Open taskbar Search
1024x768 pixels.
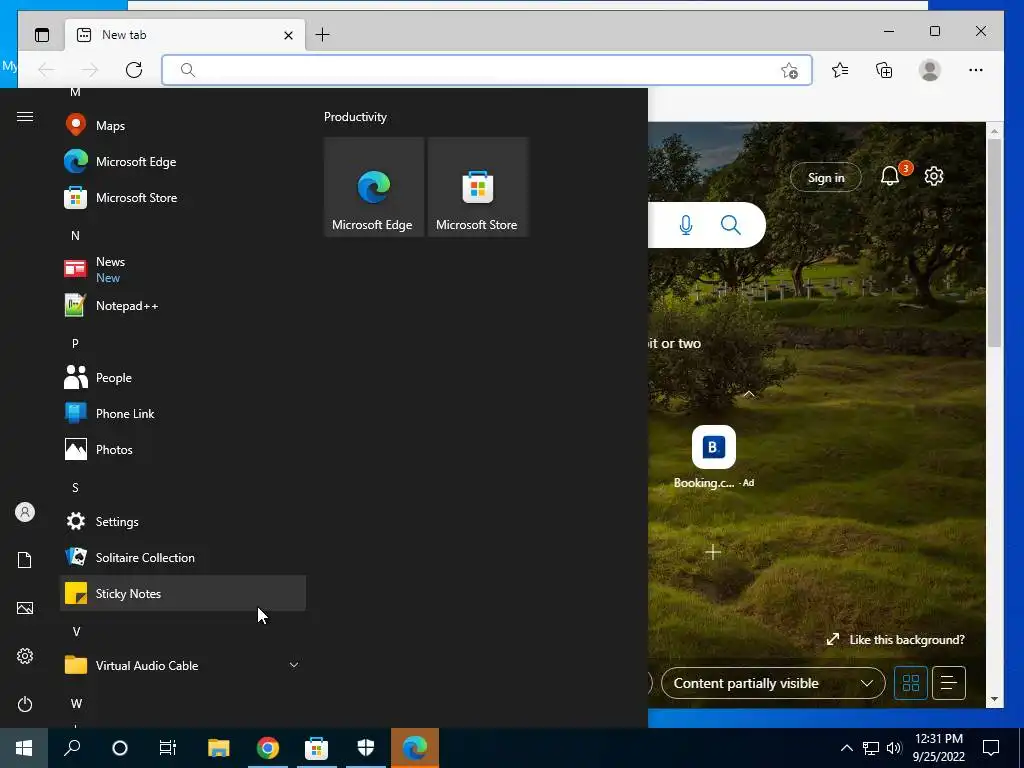click(x=72, y=748)
